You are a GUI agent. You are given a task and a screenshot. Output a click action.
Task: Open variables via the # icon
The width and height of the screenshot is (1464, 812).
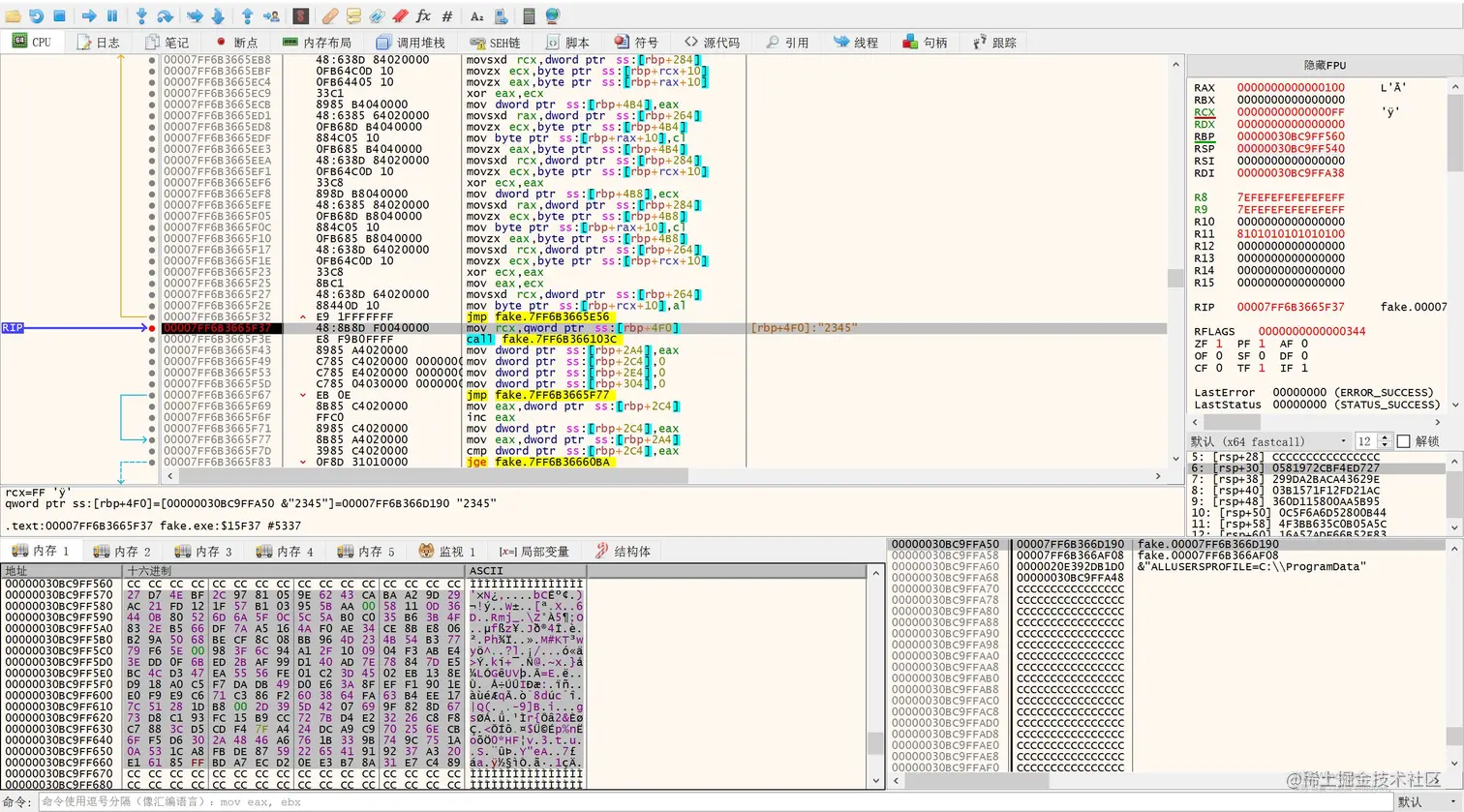click(446, 16)
